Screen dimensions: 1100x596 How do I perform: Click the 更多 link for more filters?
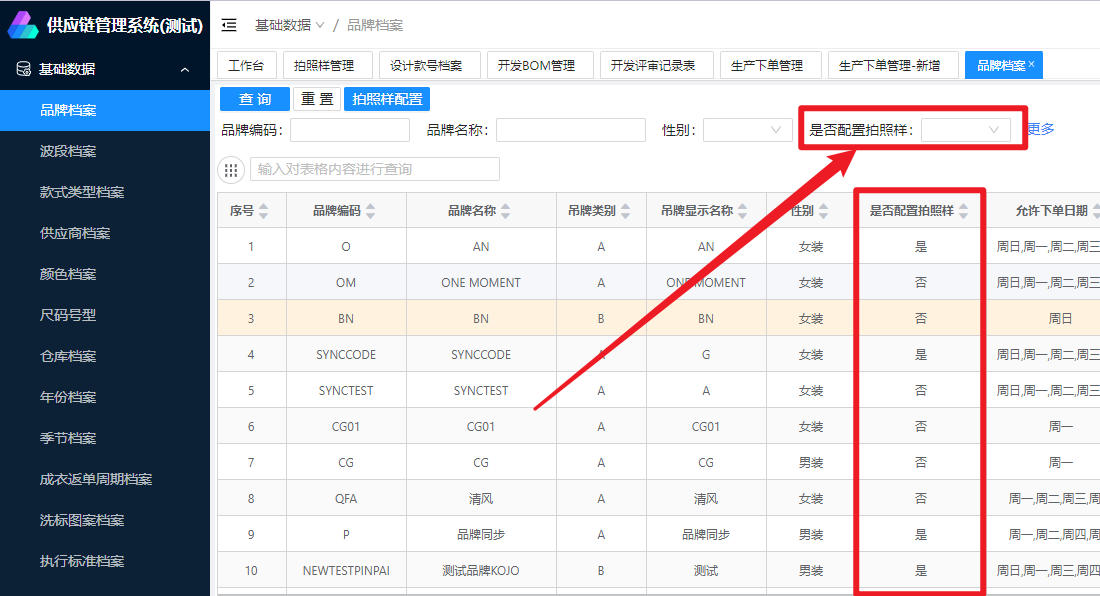tap(1040, 130)
